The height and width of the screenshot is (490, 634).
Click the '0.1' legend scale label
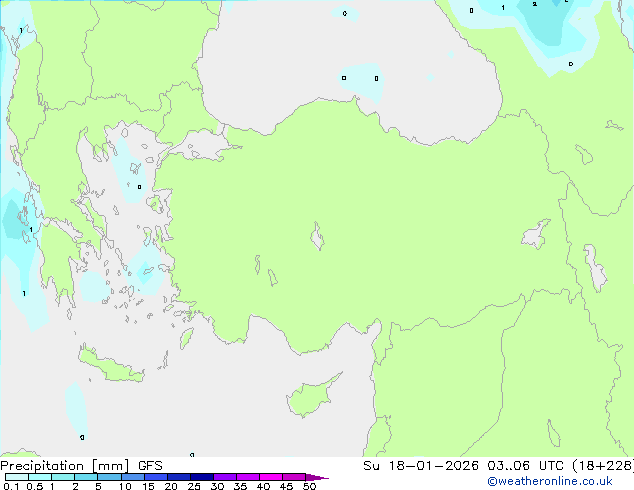click(11, 486)
